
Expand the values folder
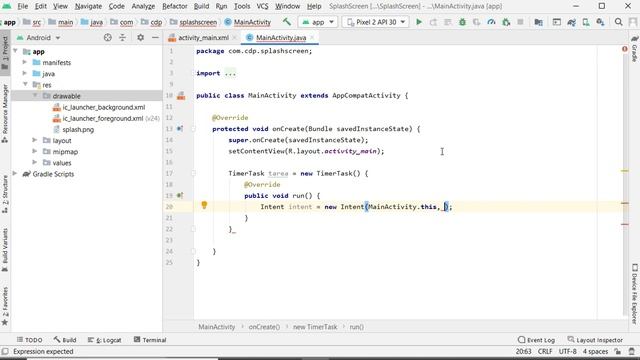(x=35, y=162)
